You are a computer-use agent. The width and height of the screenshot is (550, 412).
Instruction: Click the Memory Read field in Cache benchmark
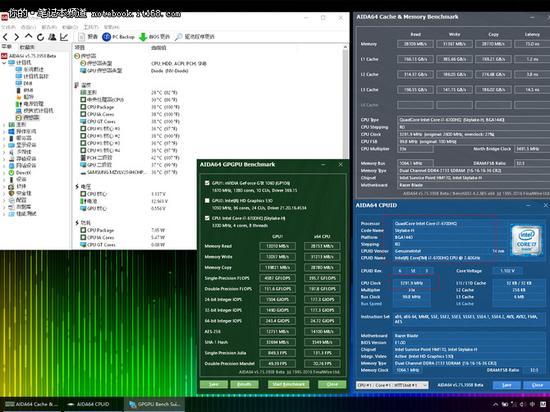click(x=415, y=44)
